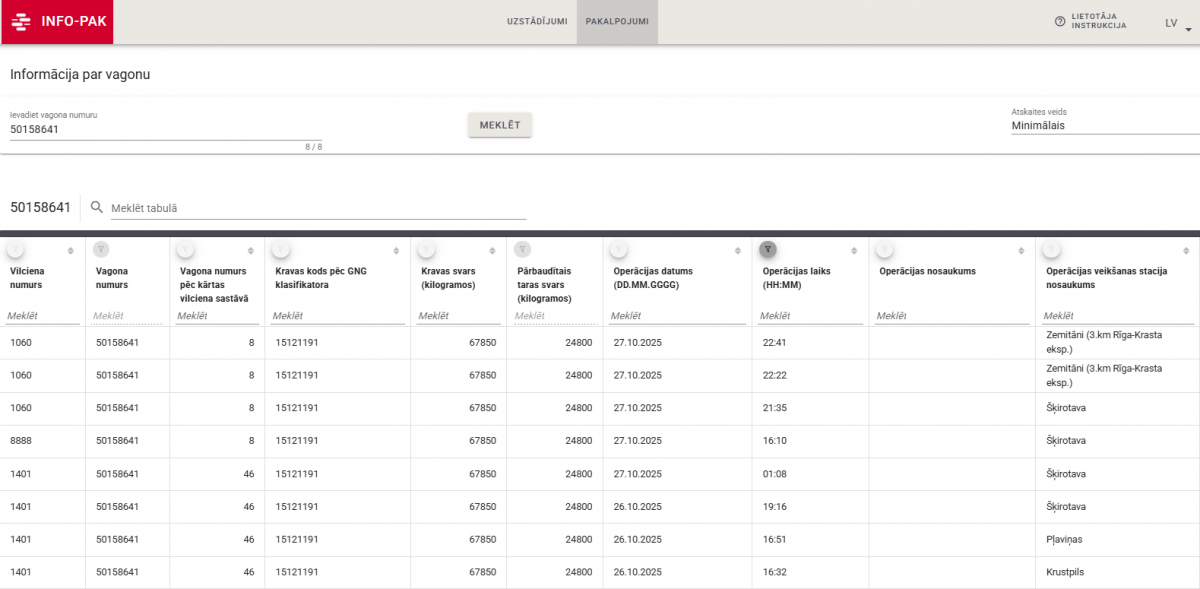Focus the Meklēt tabulā search field
Screen dimensions: 1200x589
(317, 208)
